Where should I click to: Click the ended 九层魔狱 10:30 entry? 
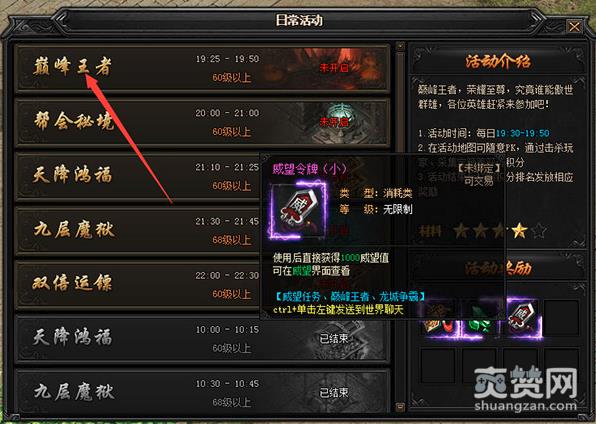point(203,392)
